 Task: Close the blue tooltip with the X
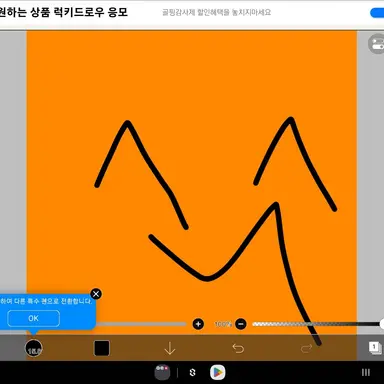96,294
